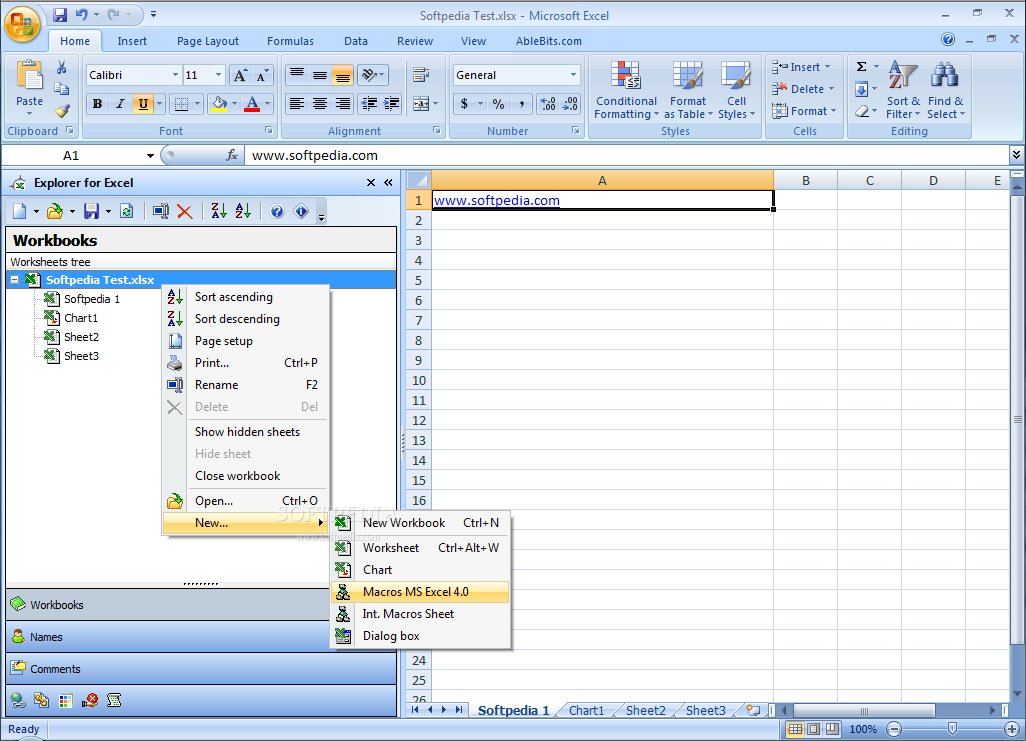Toggle Underline formatting

pyautogui.click(x=143, y=104)
